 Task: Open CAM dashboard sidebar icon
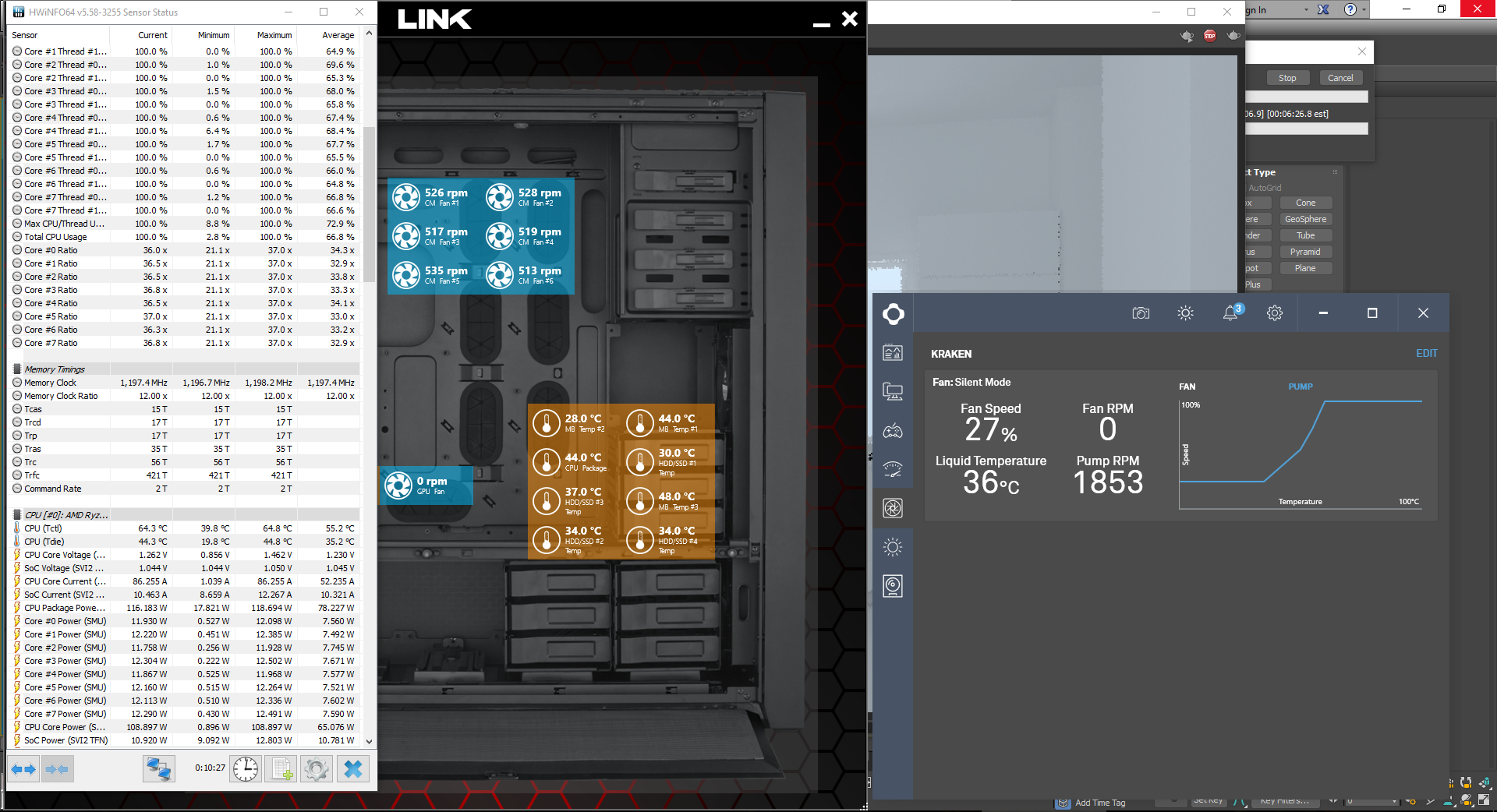pos(893,353)
